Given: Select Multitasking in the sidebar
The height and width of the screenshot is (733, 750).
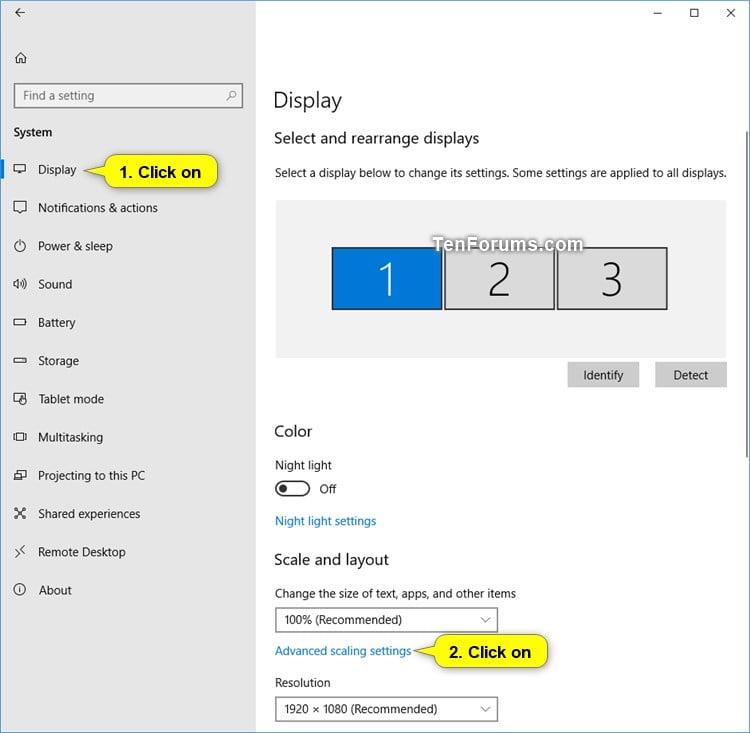Looking at the screenshot, I should 70,437.
